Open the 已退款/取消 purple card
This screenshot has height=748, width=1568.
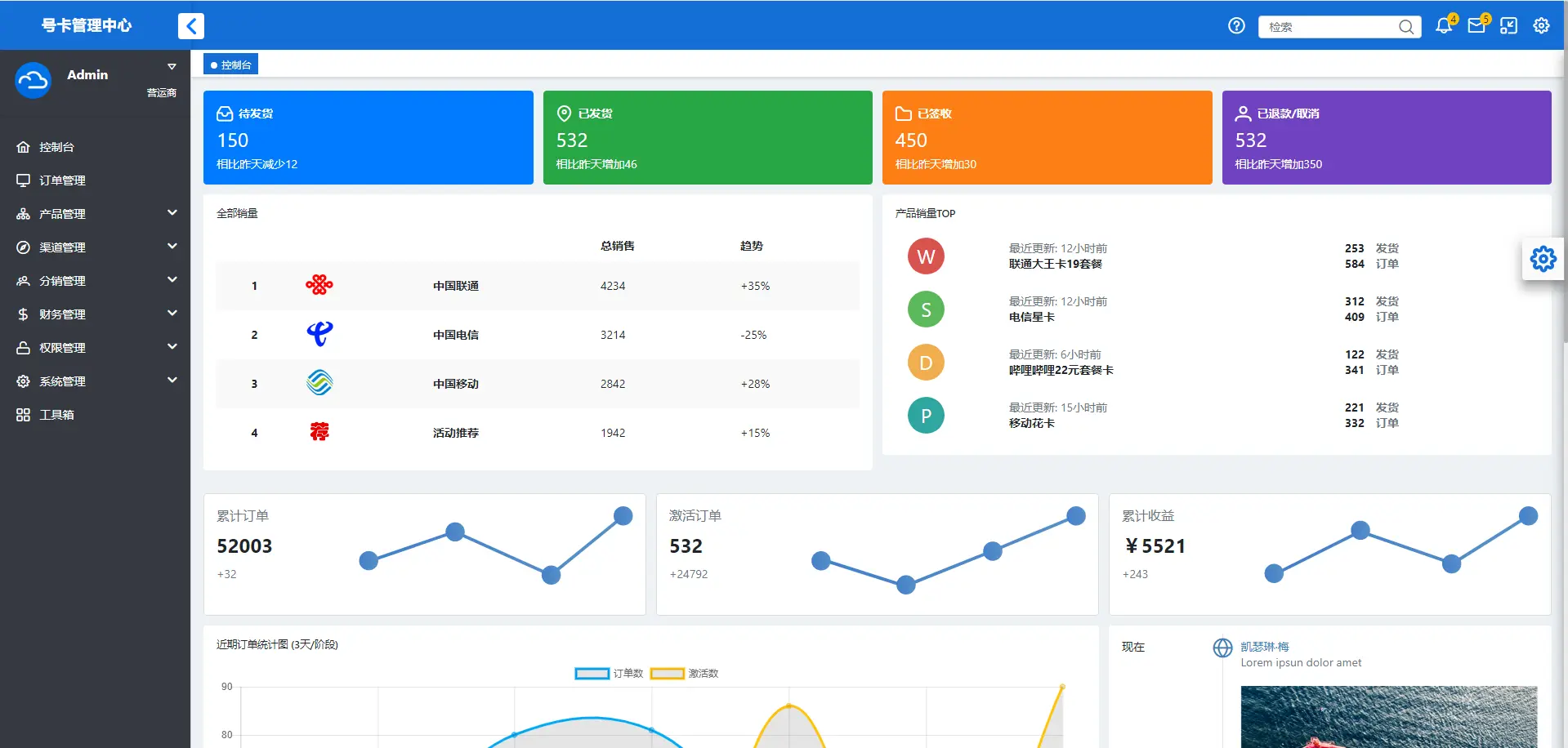tap(1387, 137)
